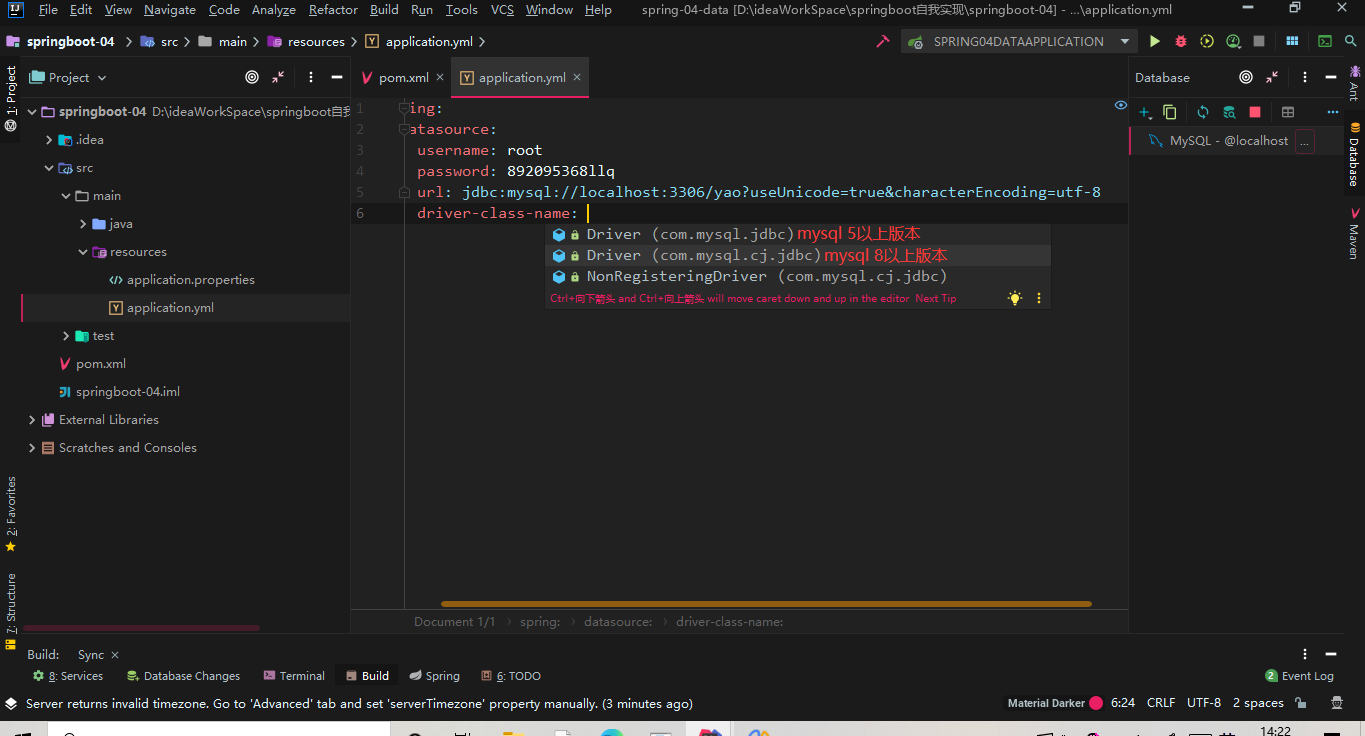Click UTF-8 encoding in status bar
This screenshot has width=1365, height=736.
(x=1204, y=703)
